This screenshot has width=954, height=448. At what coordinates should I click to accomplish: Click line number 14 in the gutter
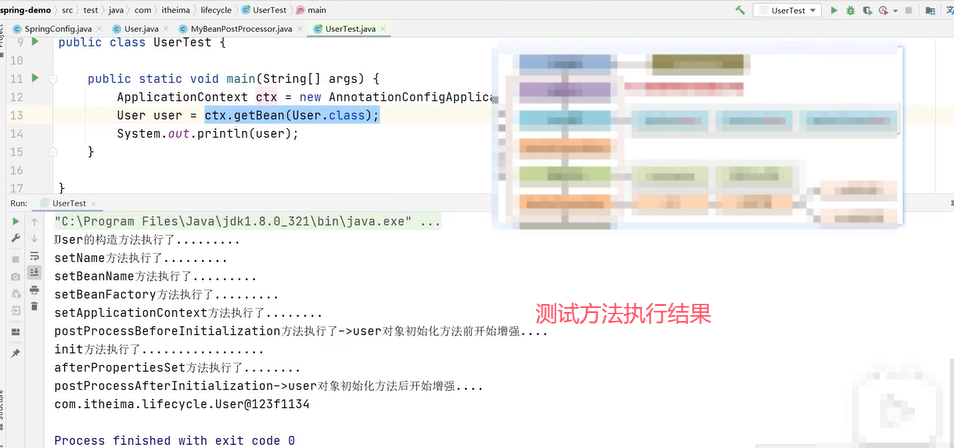pyautogui.click(x=17, y=133)
